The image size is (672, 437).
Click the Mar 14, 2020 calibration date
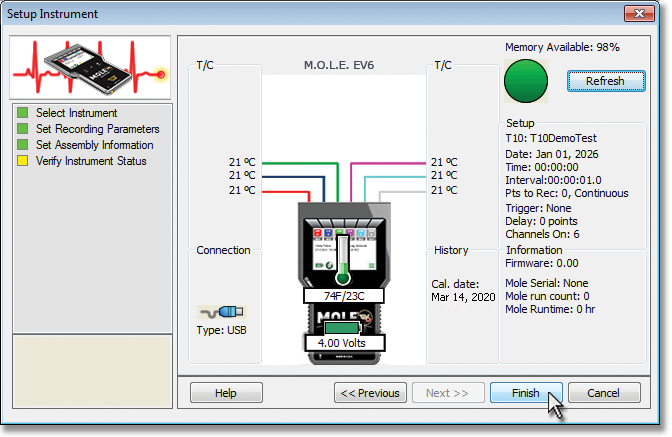pos(463,297)
